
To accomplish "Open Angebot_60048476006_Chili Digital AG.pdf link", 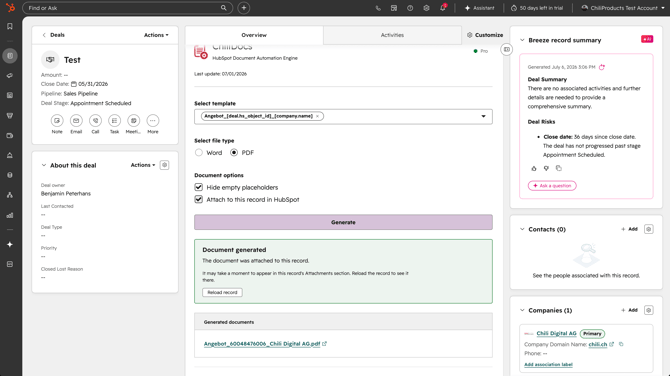I will 262,344.
